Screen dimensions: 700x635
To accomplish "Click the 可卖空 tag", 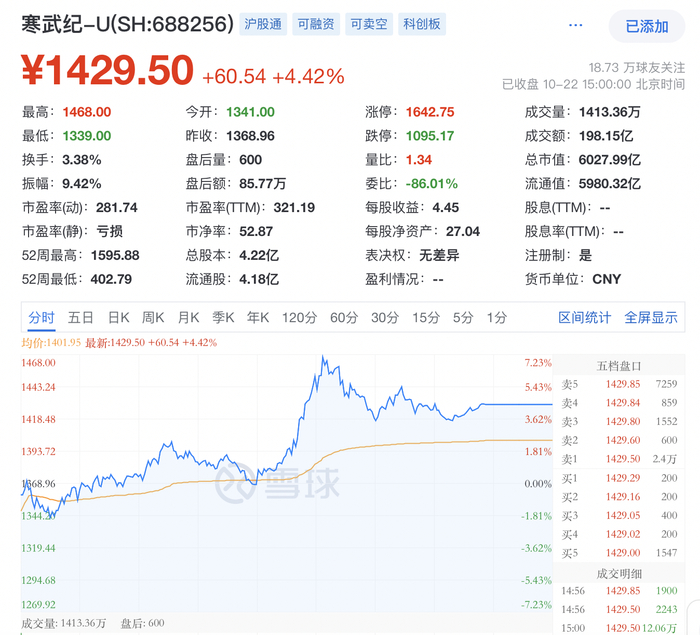I will click(369, 24).
